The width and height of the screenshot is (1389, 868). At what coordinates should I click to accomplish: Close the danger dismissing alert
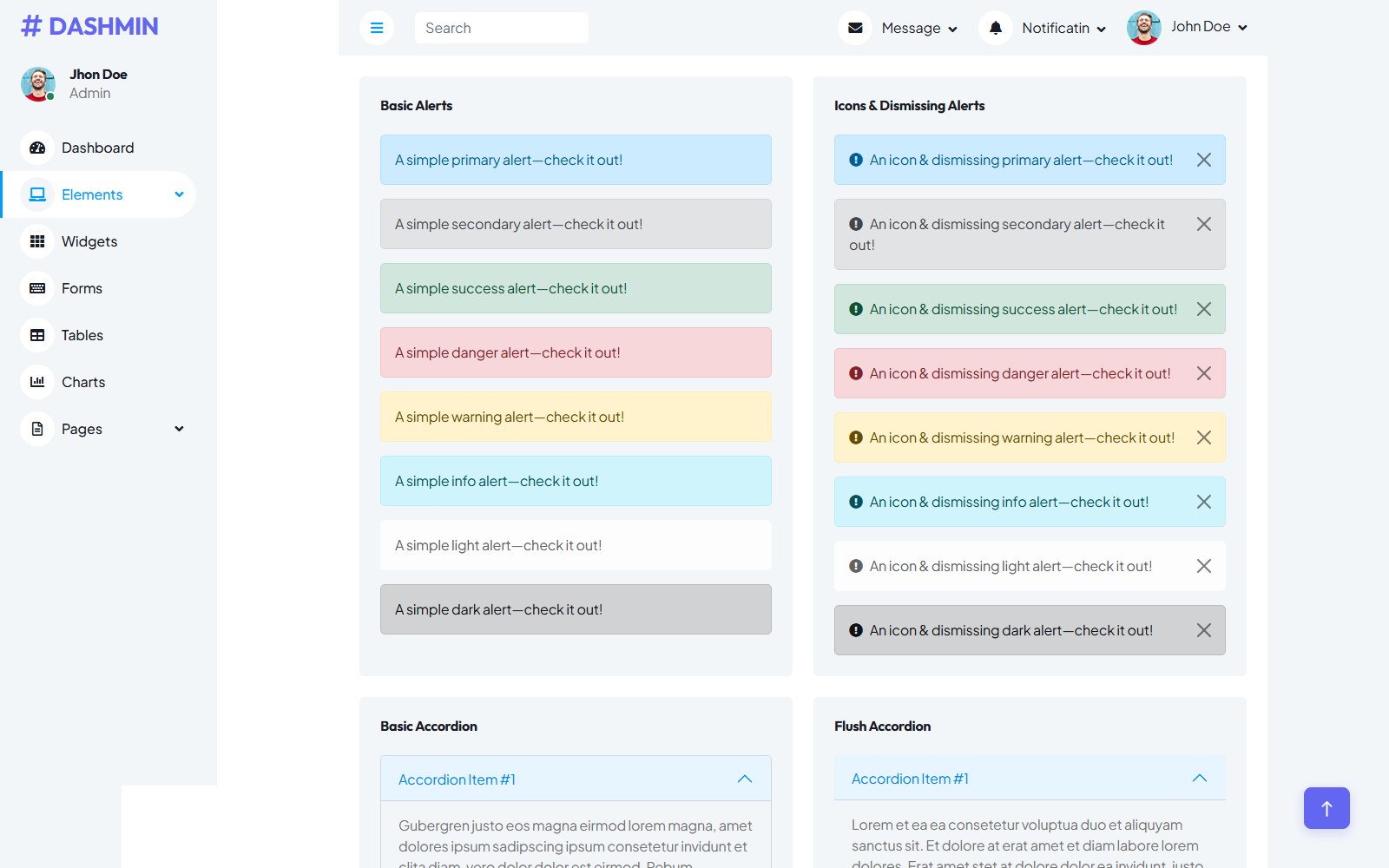[1204, 373]
